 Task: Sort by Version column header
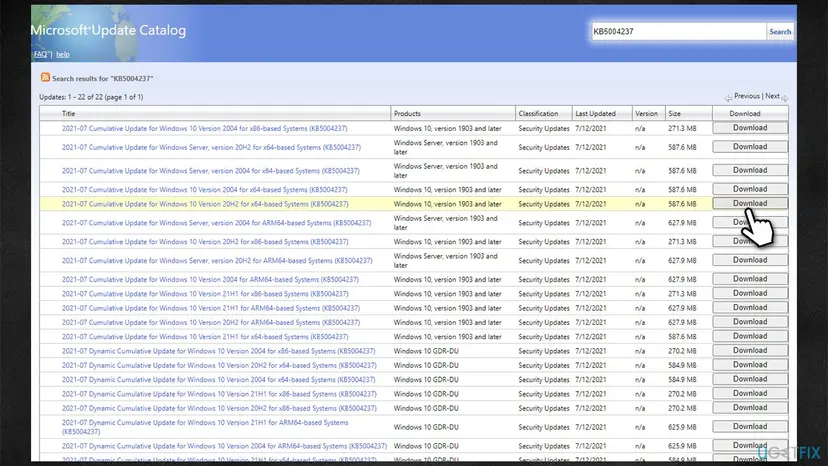click(x=646, y=114)
